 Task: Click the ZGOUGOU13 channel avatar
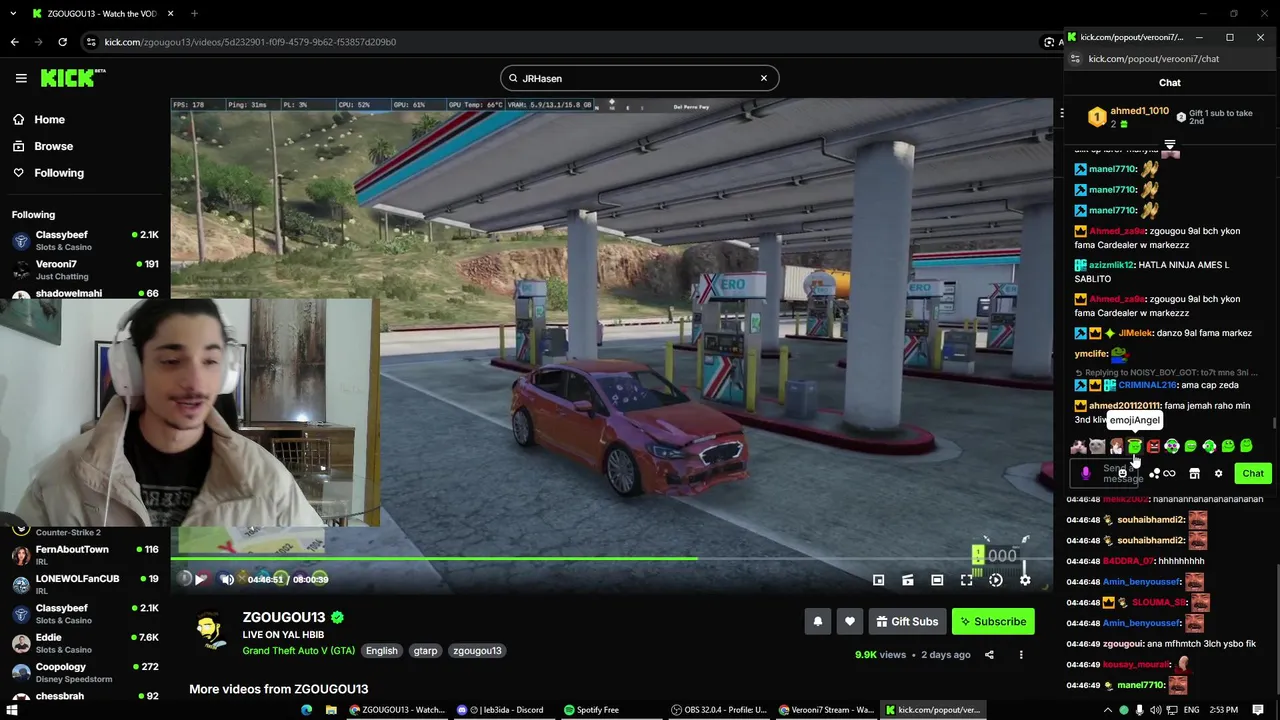pyautogui.click(x=209, y=632)
